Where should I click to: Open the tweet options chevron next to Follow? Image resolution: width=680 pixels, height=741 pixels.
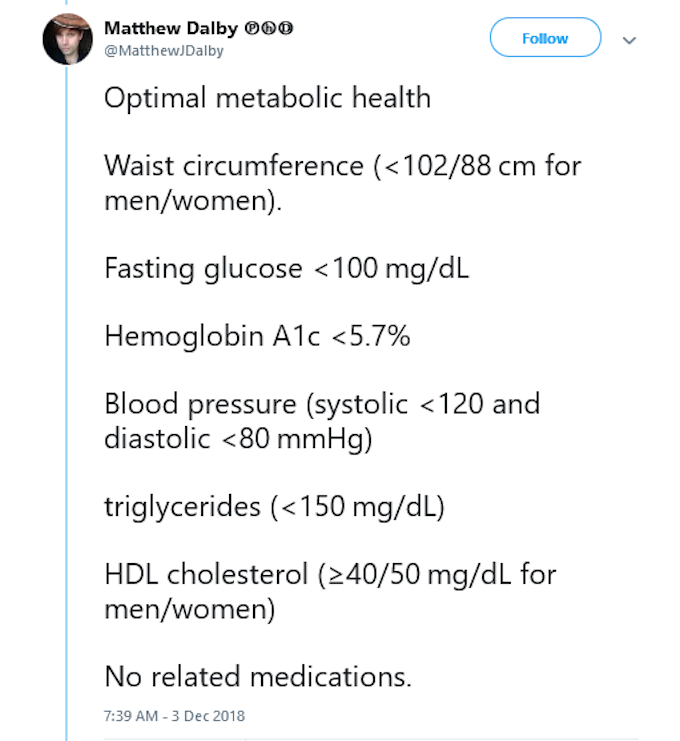click(x=629, y=40)
